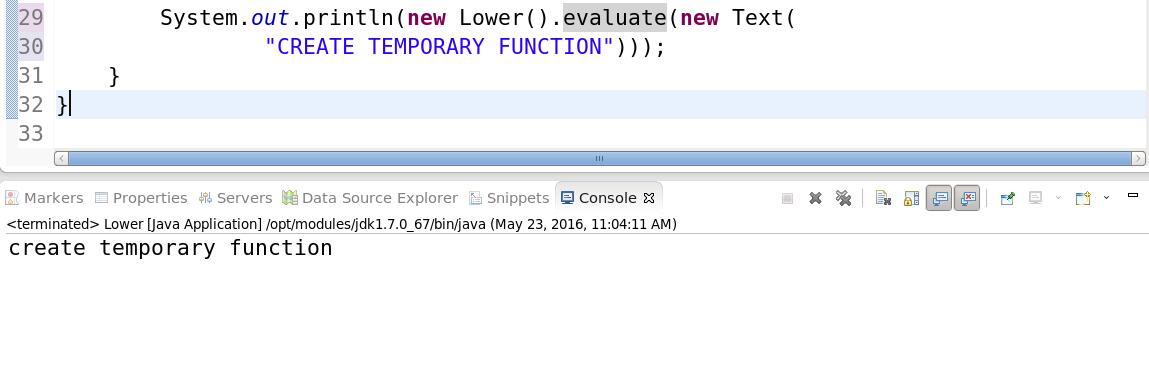Remove all terminated launches
The width and height of the screenshot is (1149, 374).
point(843,198)
